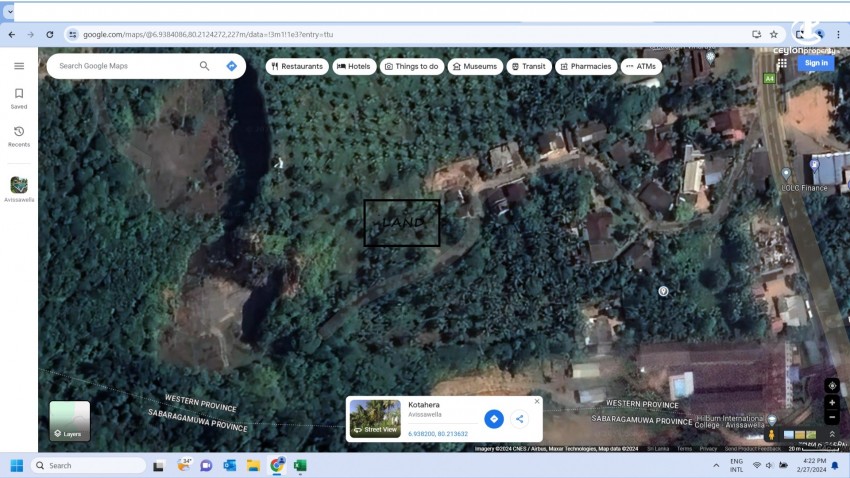Zoom in on the map

[831, 403]
